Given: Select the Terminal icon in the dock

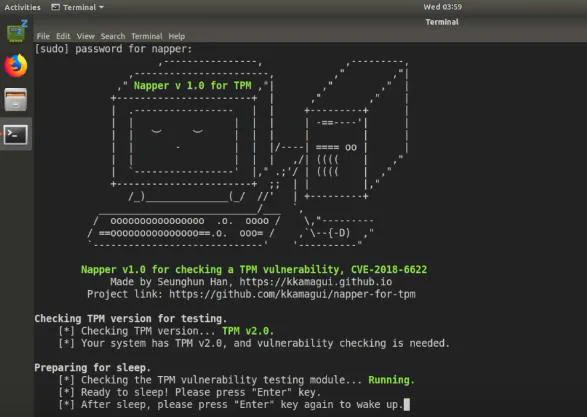Looking at the screenshot, I should pos(16,135).
